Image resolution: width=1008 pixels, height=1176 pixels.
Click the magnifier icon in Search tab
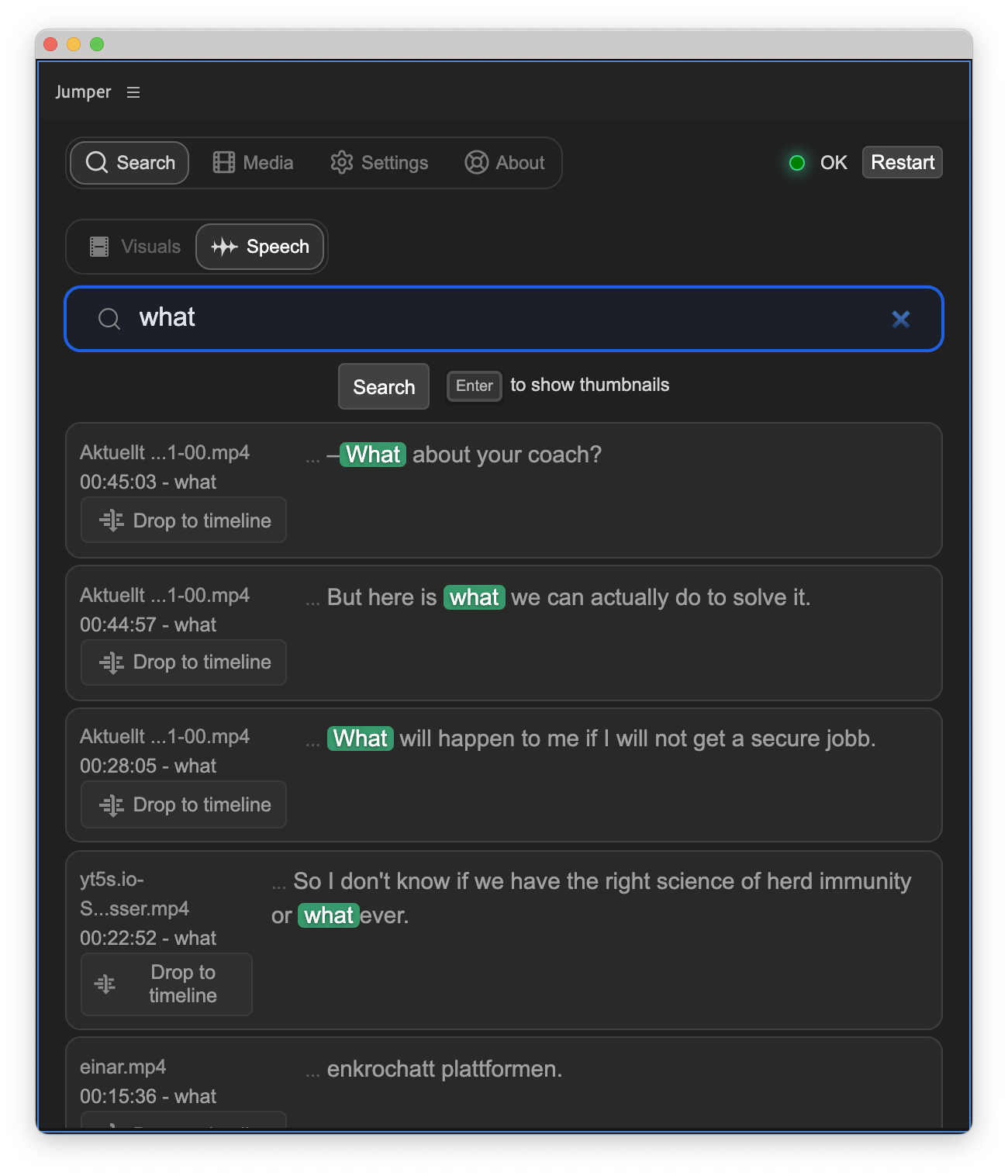click(x=97, y=163)
